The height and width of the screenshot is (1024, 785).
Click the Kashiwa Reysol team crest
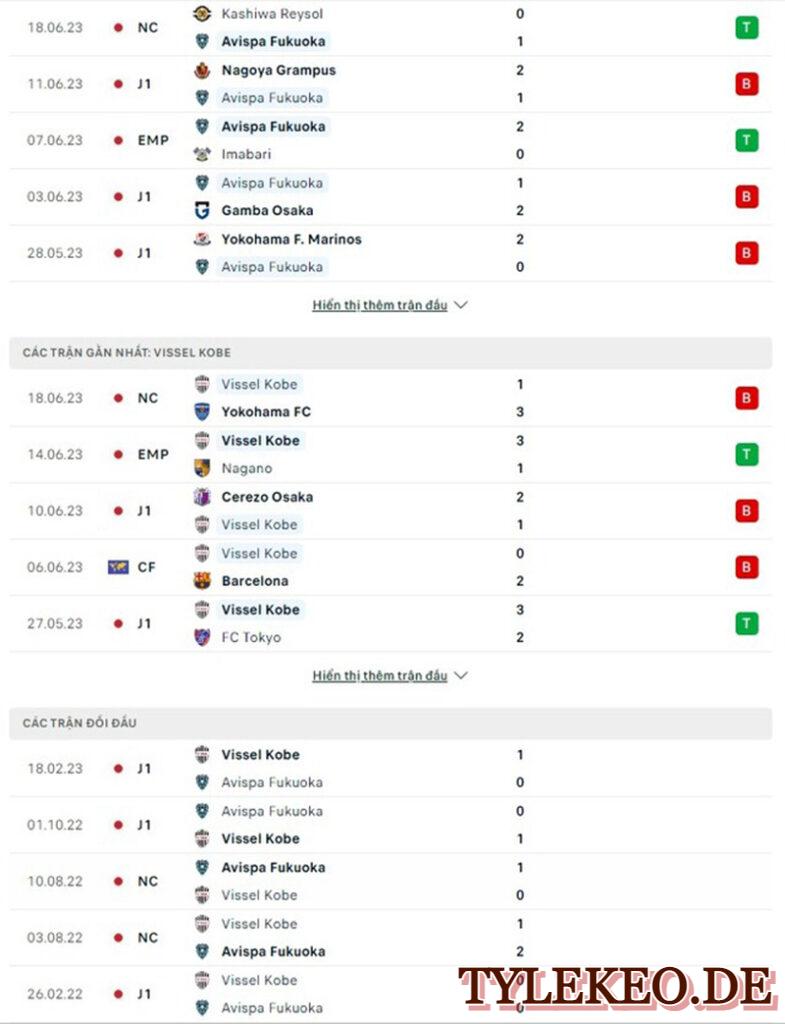click(202, 14)
